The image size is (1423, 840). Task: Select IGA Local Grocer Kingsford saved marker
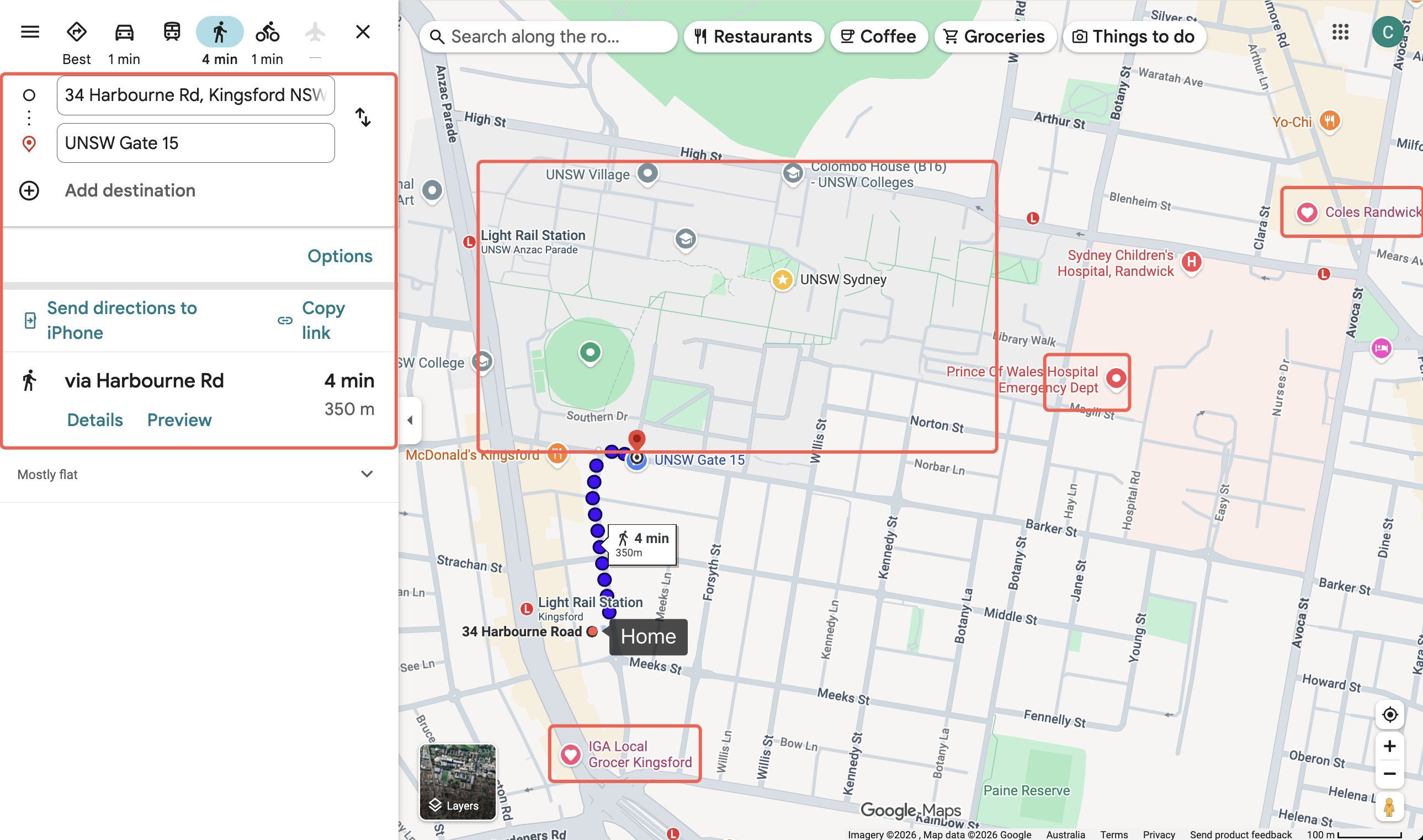pyautogui.click(x=570, y=755)
